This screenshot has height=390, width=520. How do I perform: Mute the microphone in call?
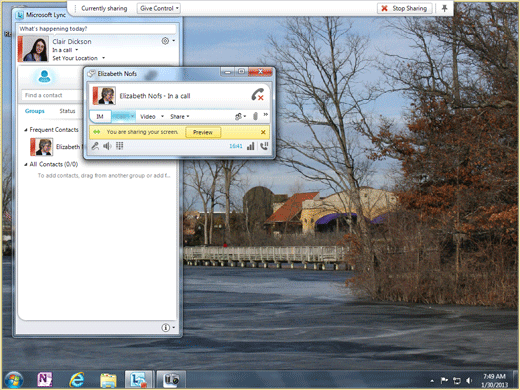click(95, 146)
